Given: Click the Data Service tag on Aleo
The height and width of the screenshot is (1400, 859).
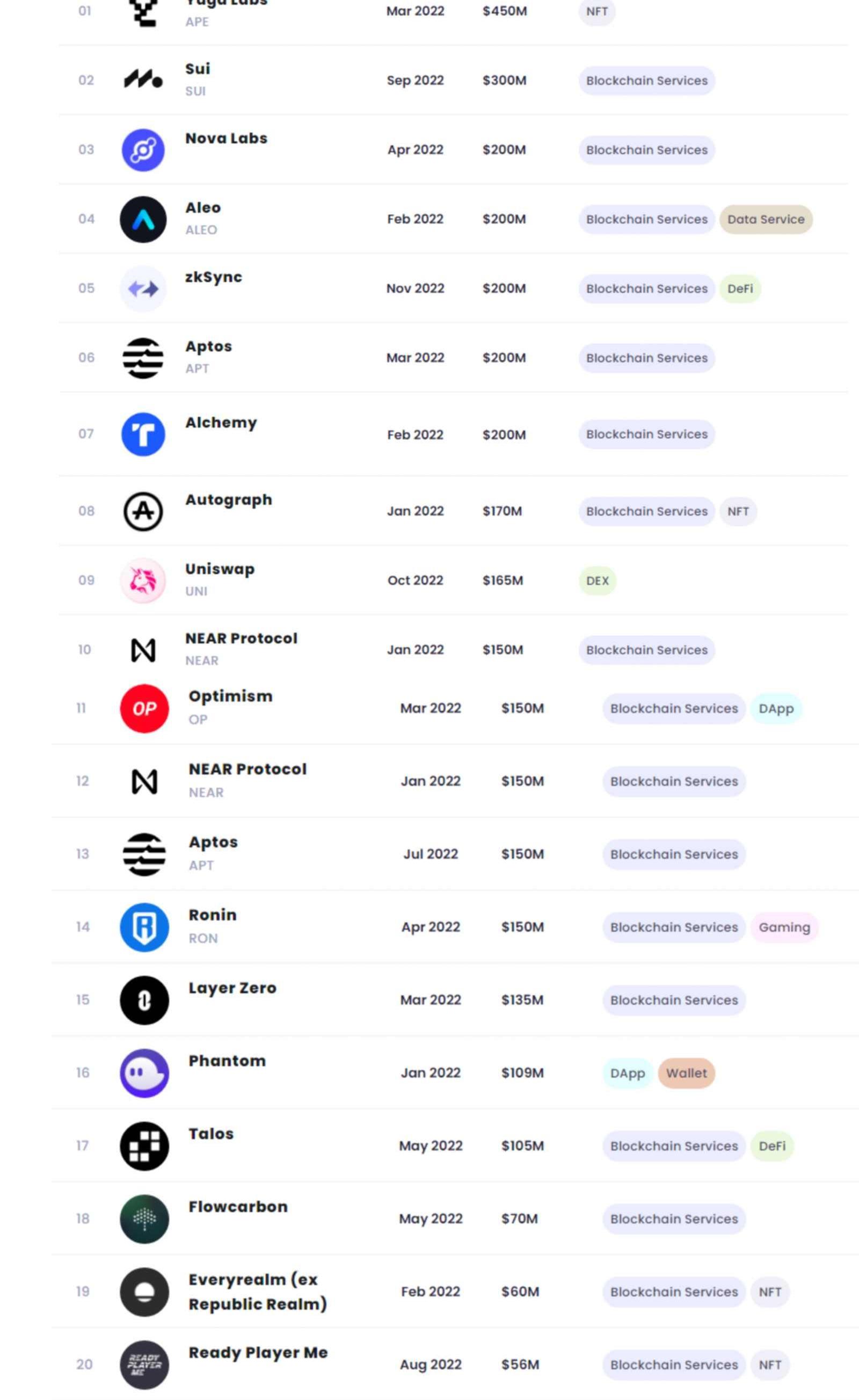Looking at the screenshot, I should (765, 219).
